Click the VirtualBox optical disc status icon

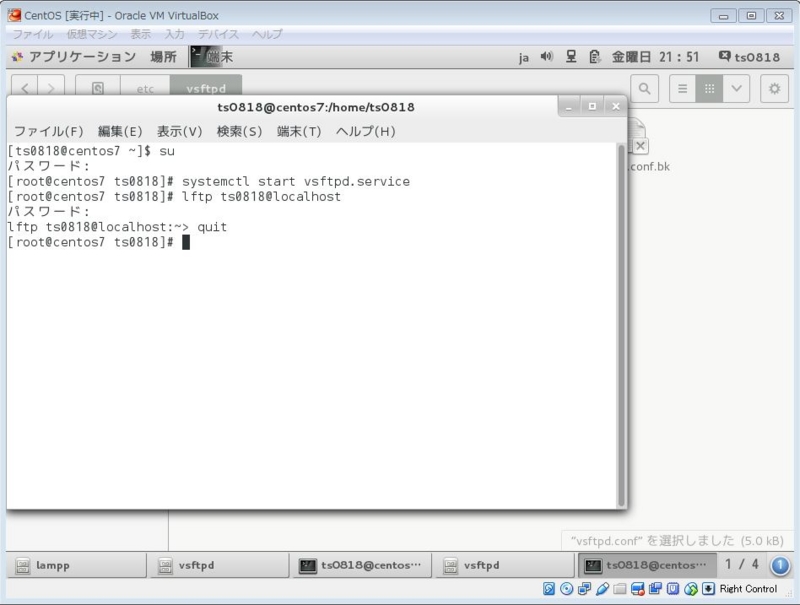pos(566,589)
